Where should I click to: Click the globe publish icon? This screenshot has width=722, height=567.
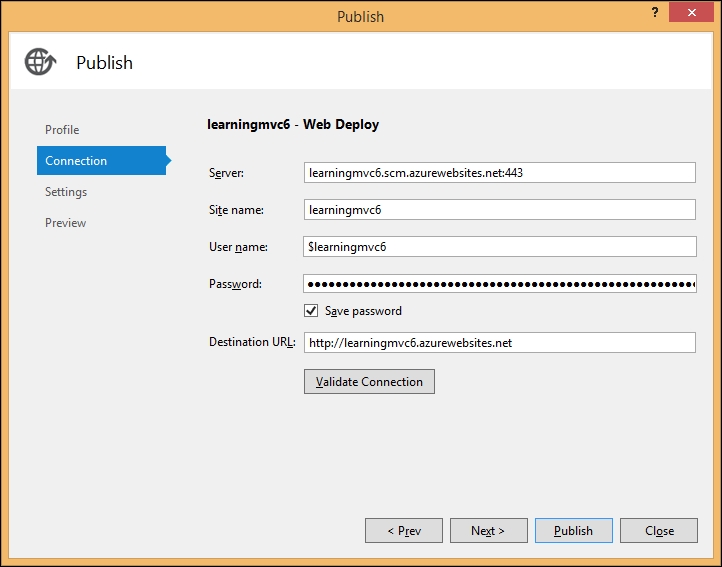[x=41, y=62]
